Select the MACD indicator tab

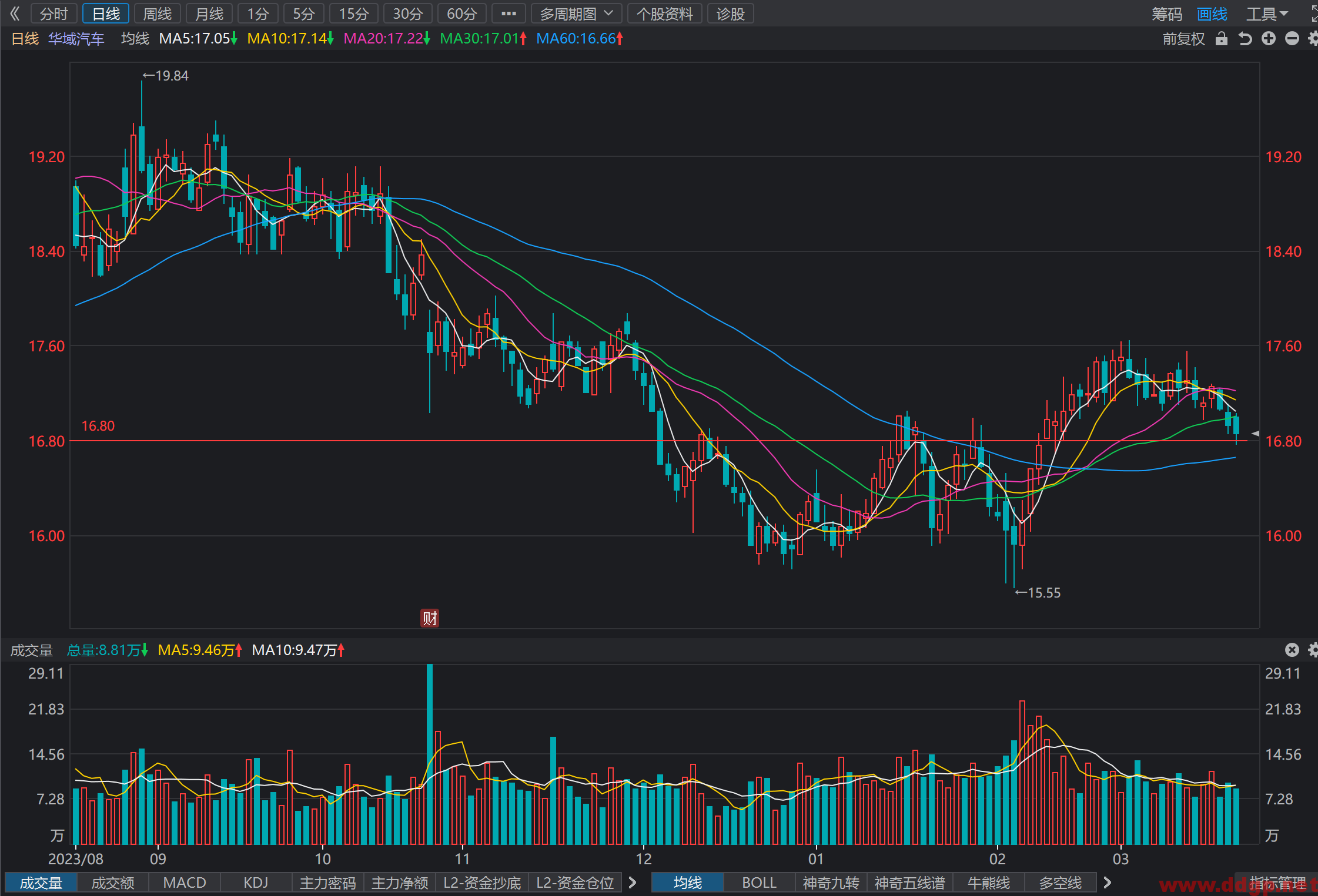185,882
